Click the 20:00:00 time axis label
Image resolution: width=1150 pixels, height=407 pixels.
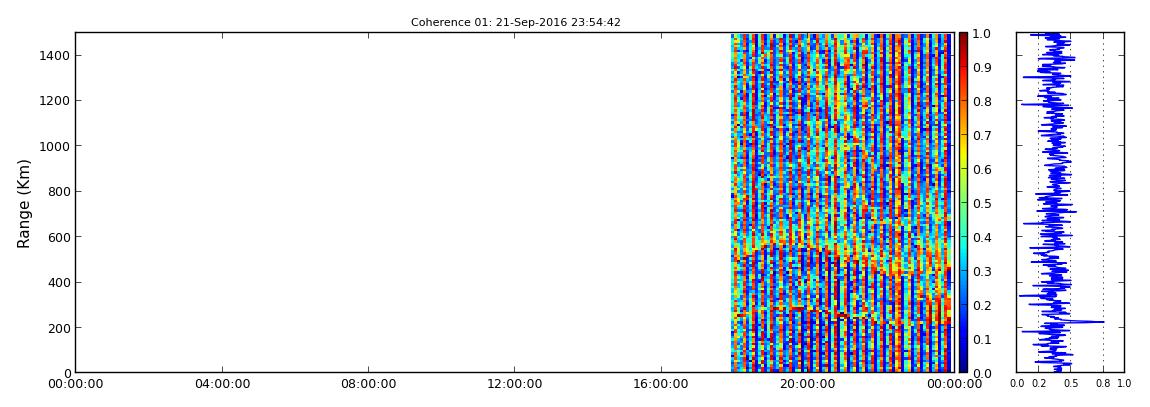point(807,384)
